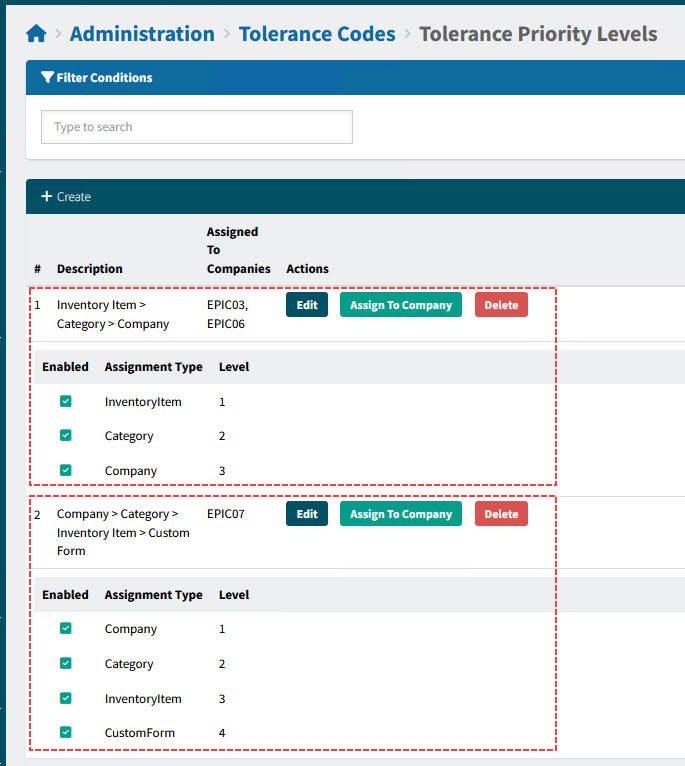Image resolution: width=685 pixels, height=766 pixels.
Task: Edit the EPIC07 priority level
Action: [x=307, y=514]
